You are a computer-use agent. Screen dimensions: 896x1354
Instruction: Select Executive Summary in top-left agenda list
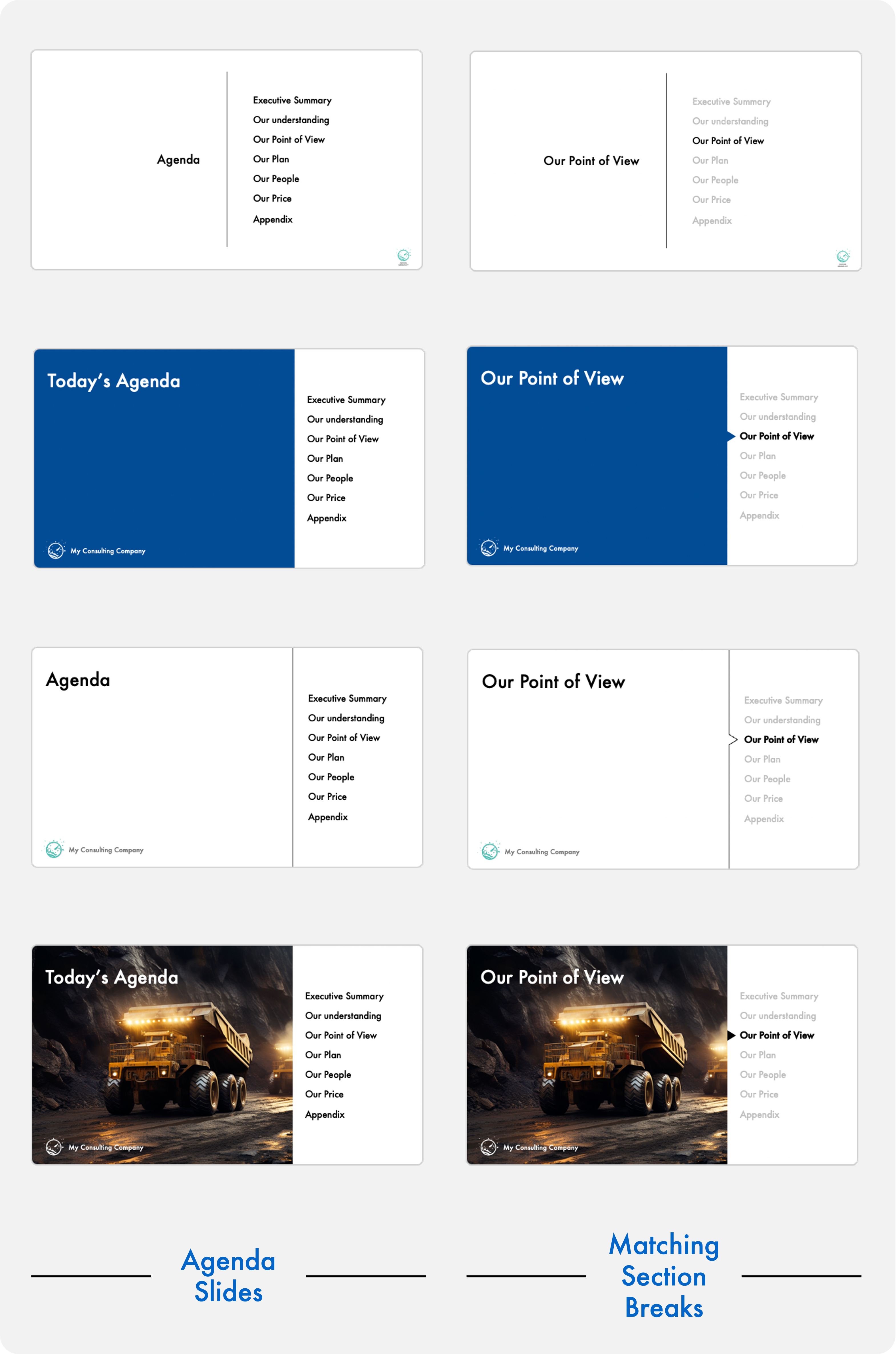pyautogui.click(x=292, y=100)
